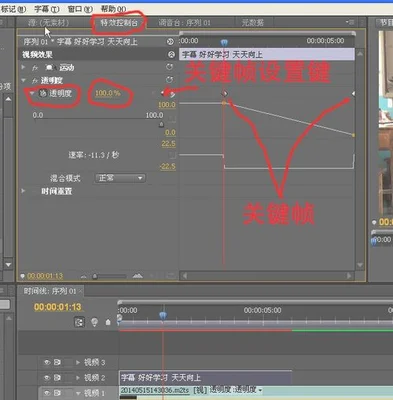Expand the 时间重置 effect
The image size is (393, 400).
[x=23, y=191]
